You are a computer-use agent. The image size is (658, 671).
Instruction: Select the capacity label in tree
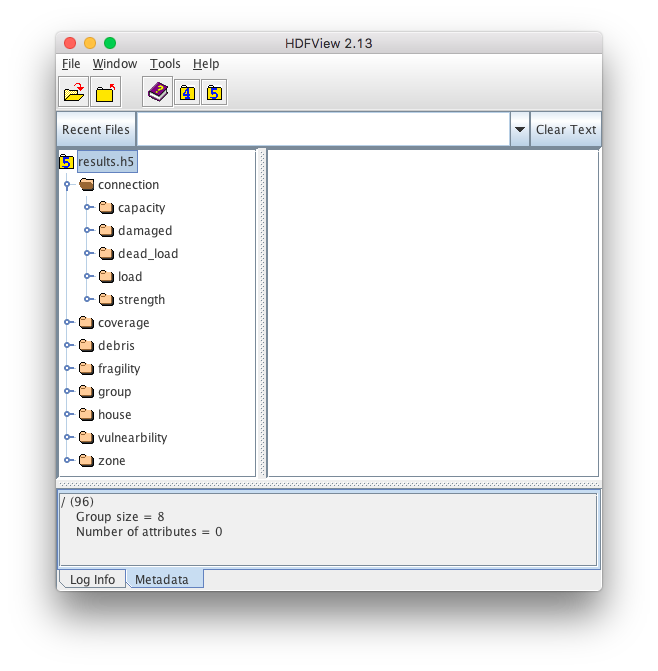[x=142, y=208]
